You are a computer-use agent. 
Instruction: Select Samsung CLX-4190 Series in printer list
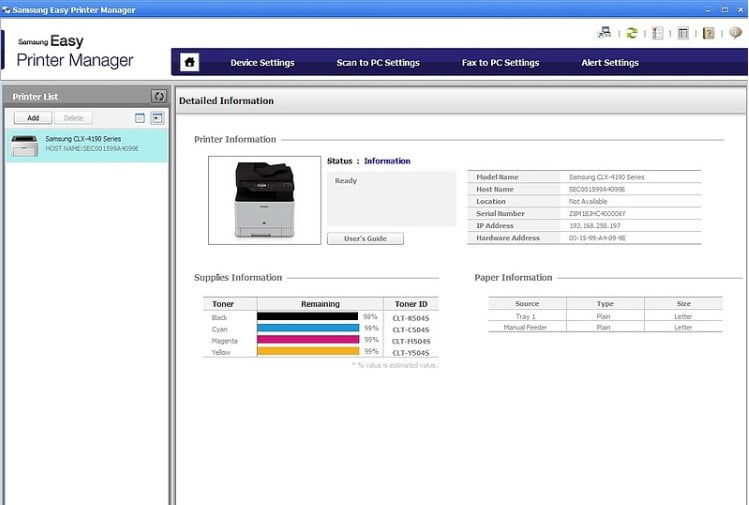pos(87,146)
